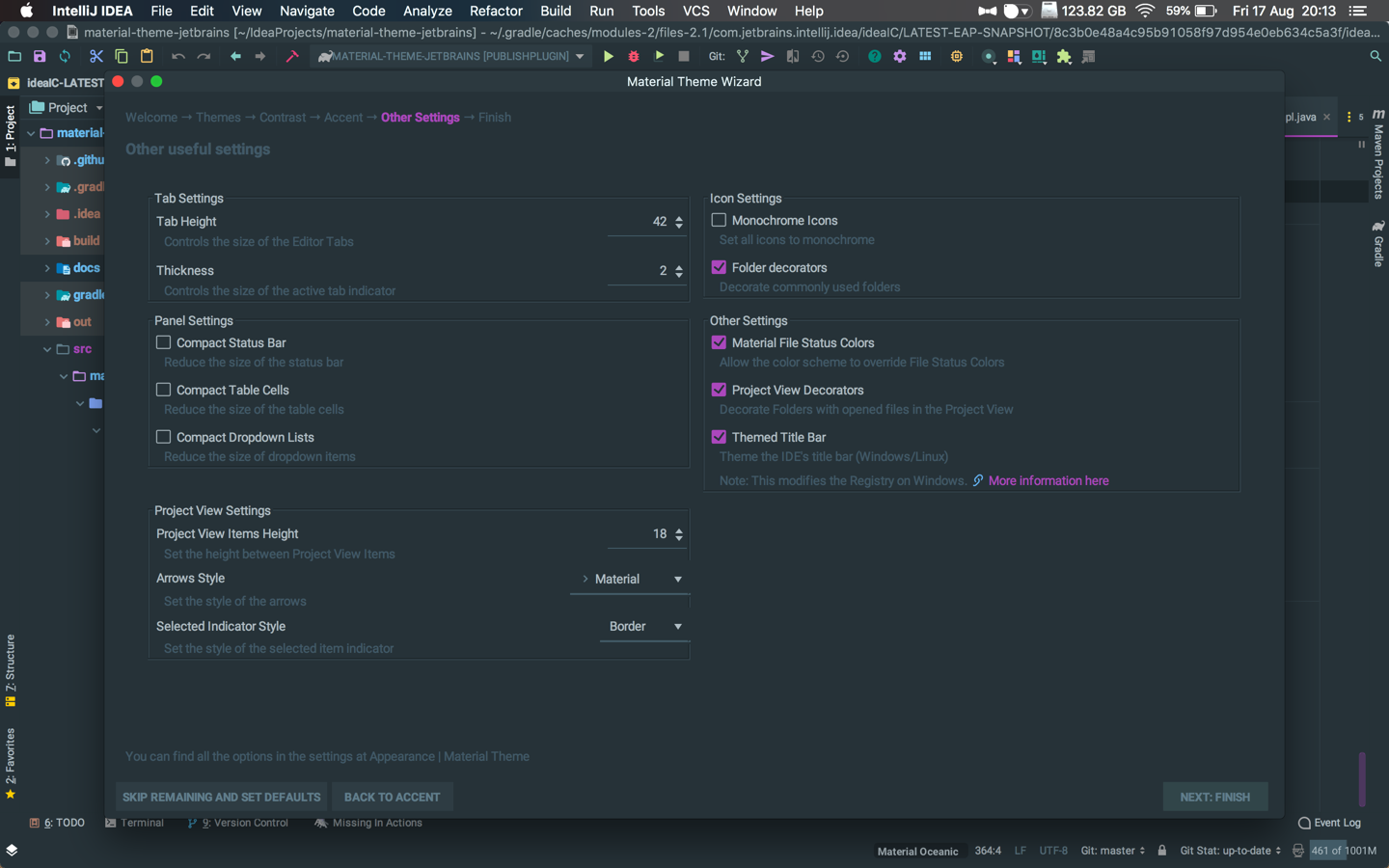Click the Redo arrow icon
The width and height of the screenshot is (1389, 868).
204,57
